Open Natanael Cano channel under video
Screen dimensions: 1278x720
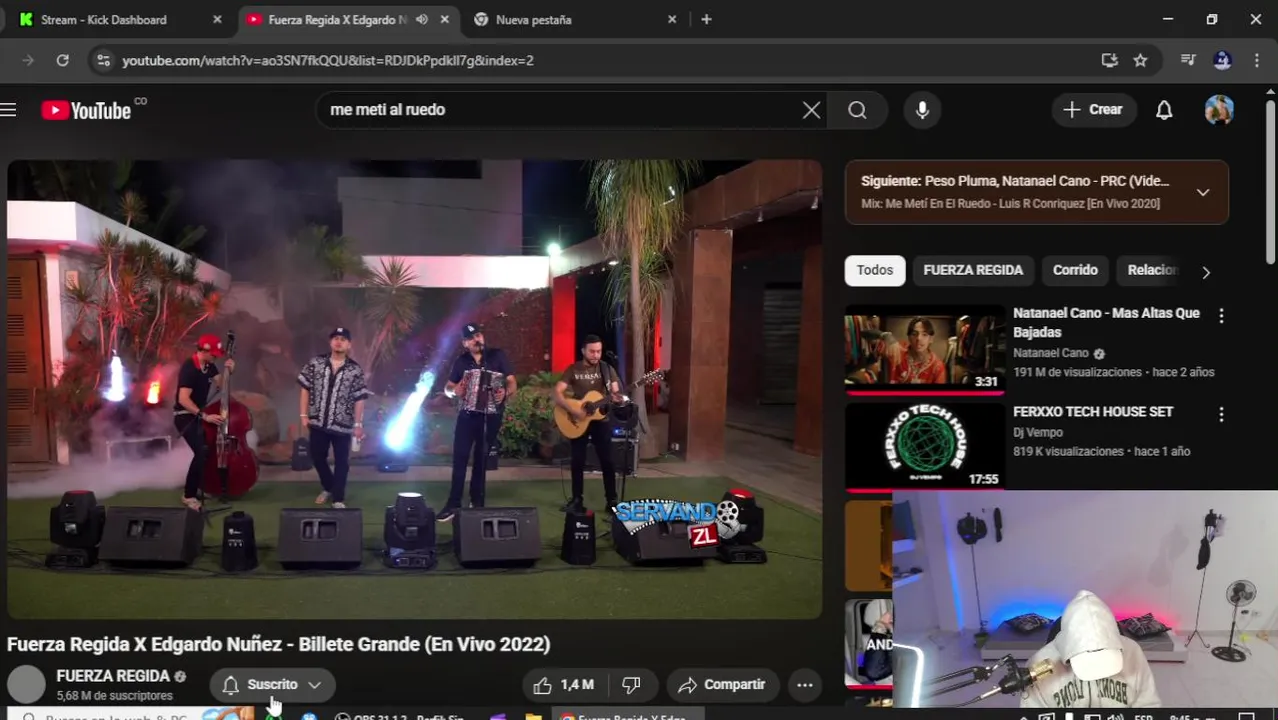[1050, 353]
